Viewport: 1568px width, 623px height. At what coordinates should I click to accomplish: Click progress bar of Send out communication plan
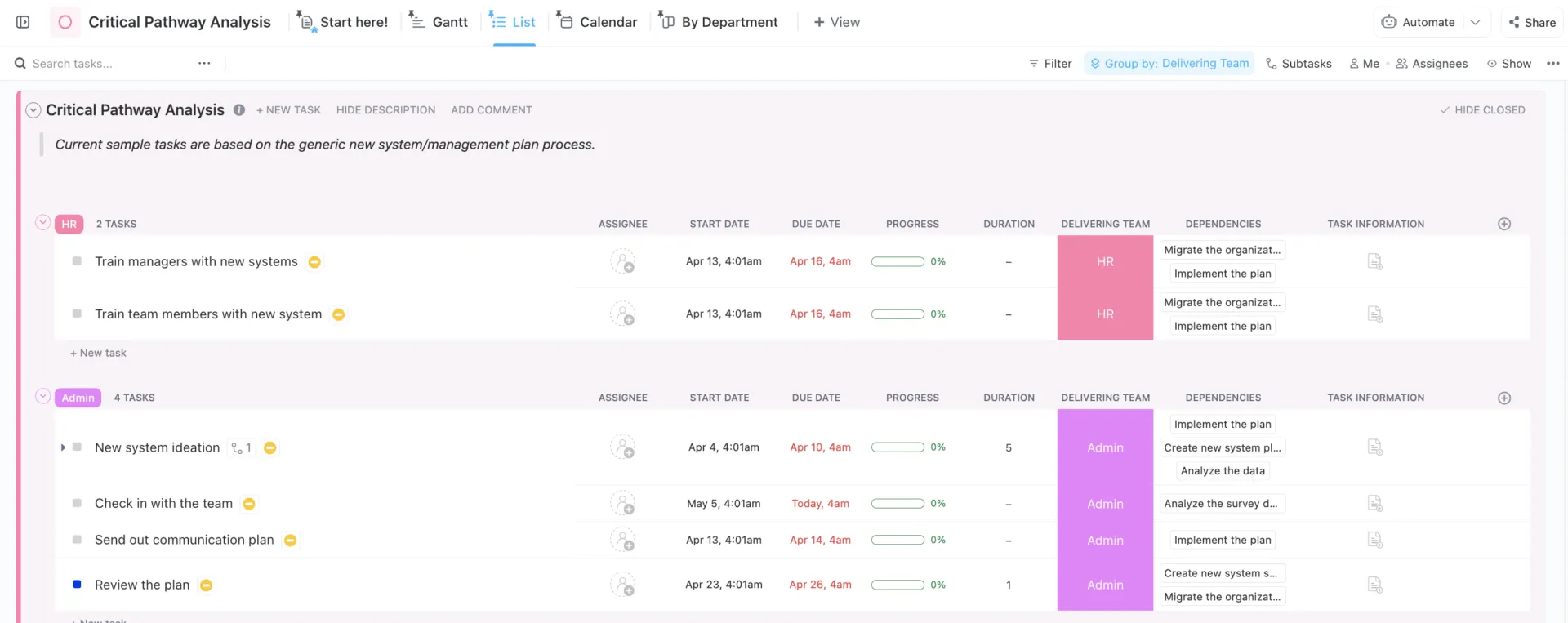[898, 540]
